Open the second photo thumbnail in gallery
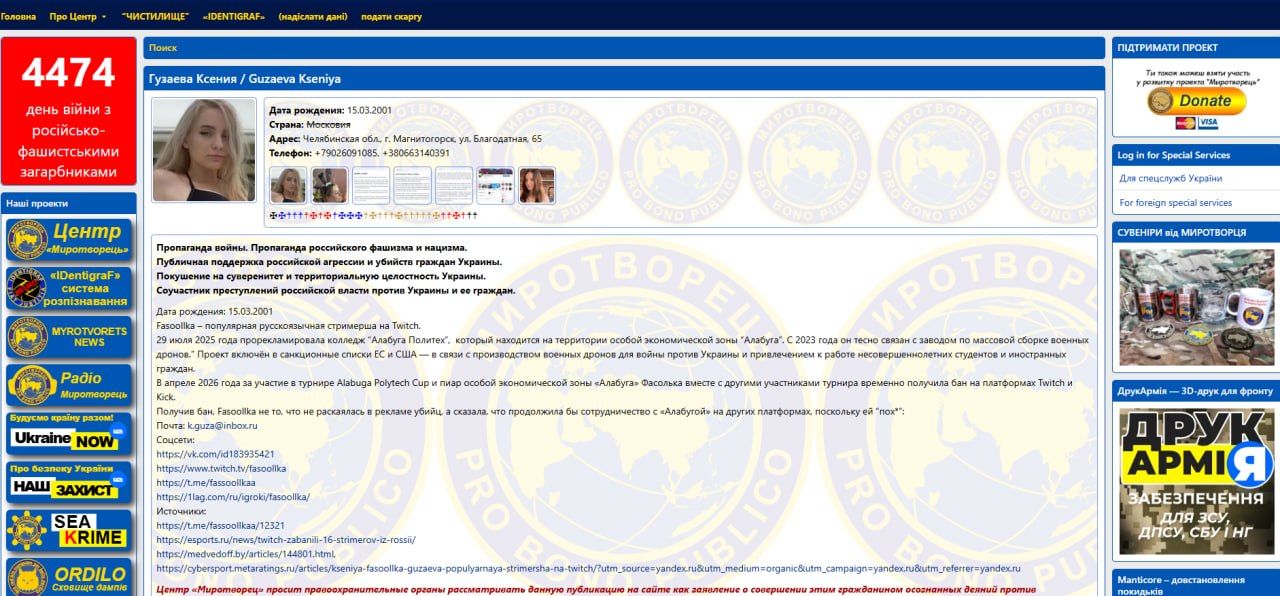The height and width of the screenshot is (596, 1280). [330, 186]
